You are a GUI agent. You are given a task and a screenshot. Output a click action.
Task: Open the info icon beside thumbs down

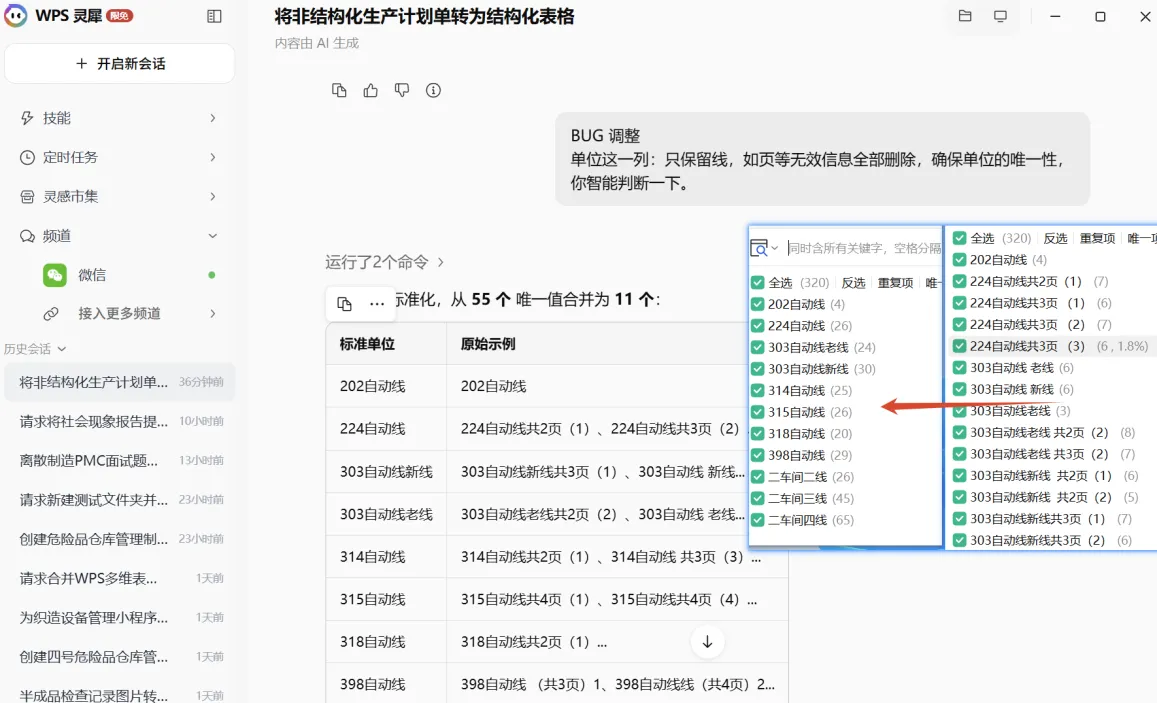(433, 90)
